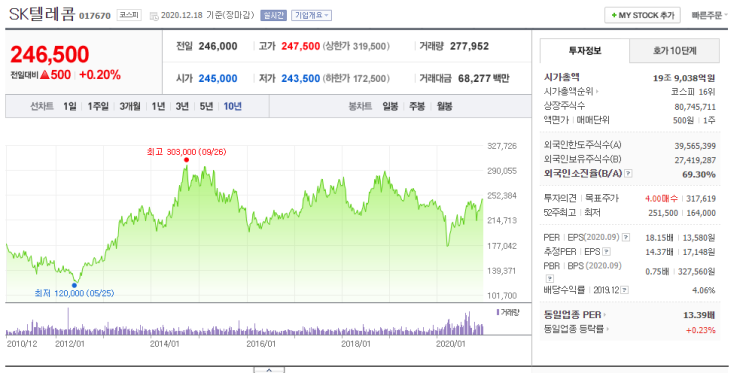Switch to the 투자정보 tab
This screenshot has width=743, height=373.
point(585,51)
